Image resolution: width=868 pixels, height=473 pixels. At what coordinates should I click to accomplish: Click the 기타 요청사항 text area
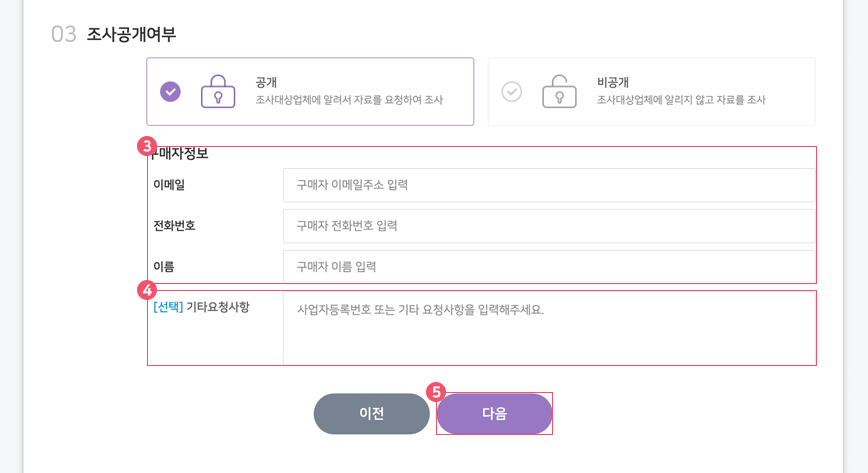tap(549, 328)
